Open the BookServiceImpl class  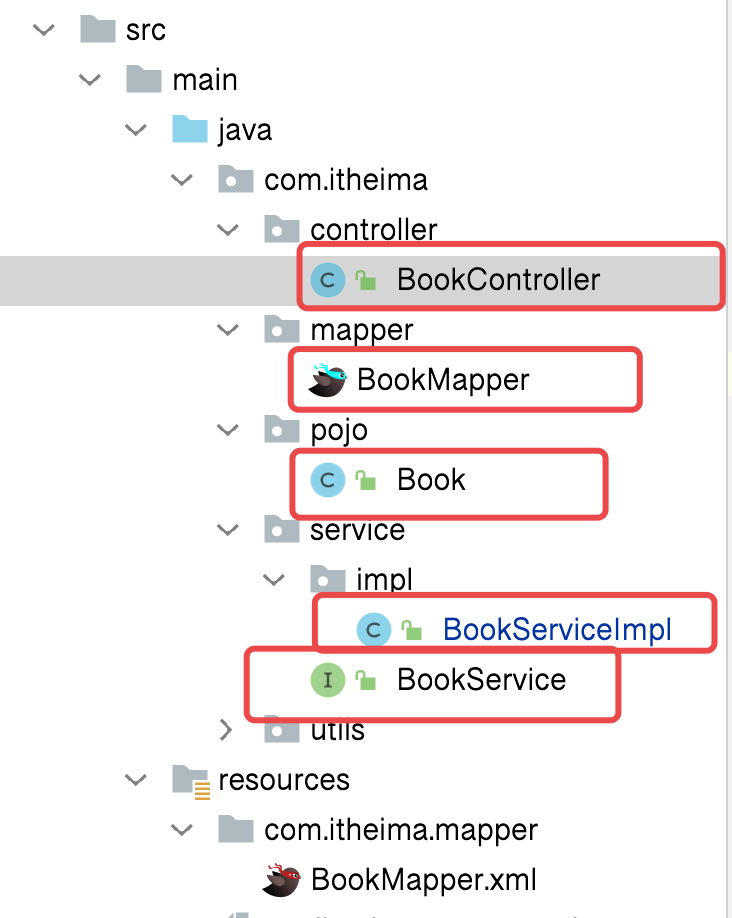click(x=557, y=630)
